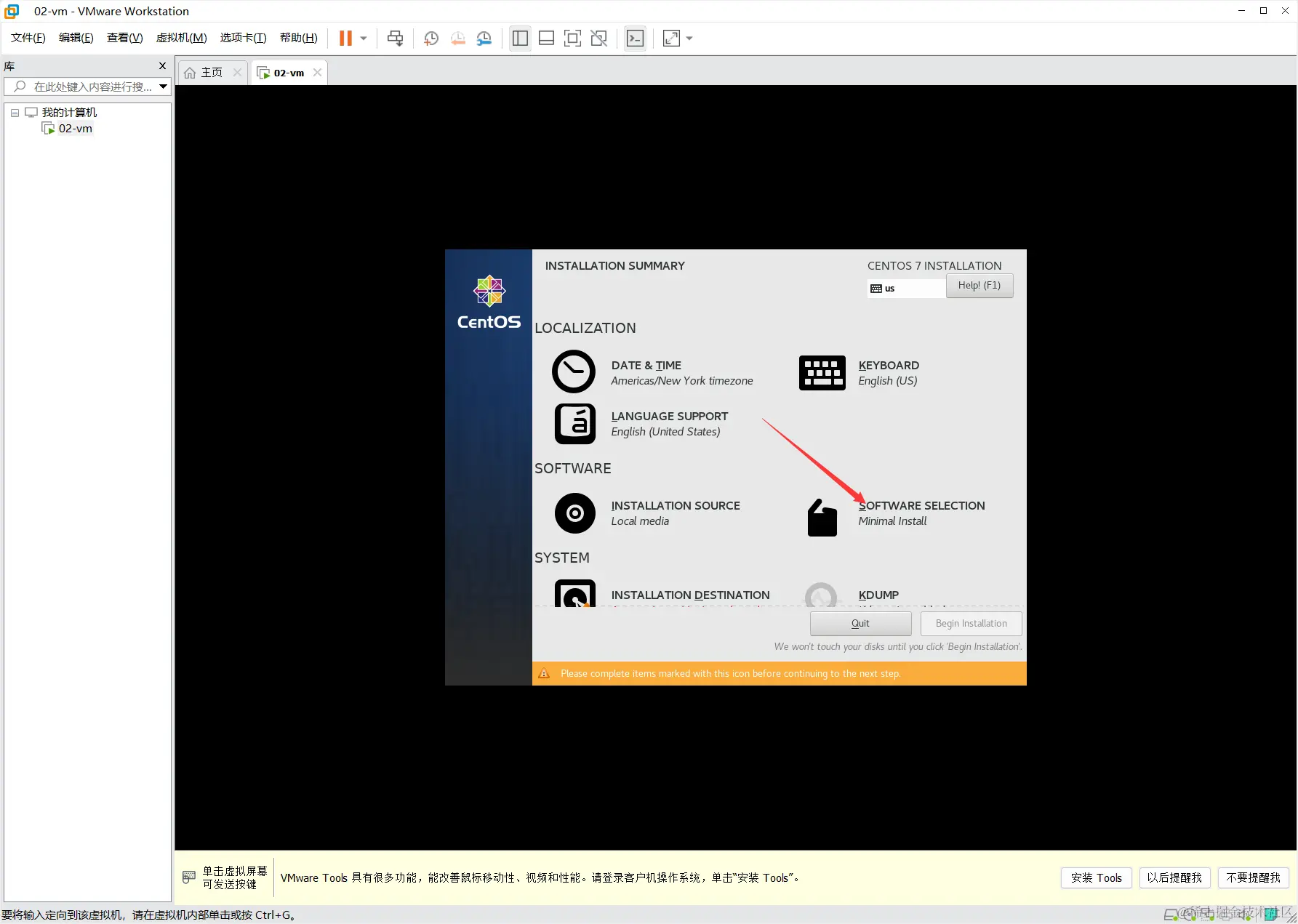Open Installation Source disc icon
The width and height of the screenshot is (1298, 924).
[575, 513]
